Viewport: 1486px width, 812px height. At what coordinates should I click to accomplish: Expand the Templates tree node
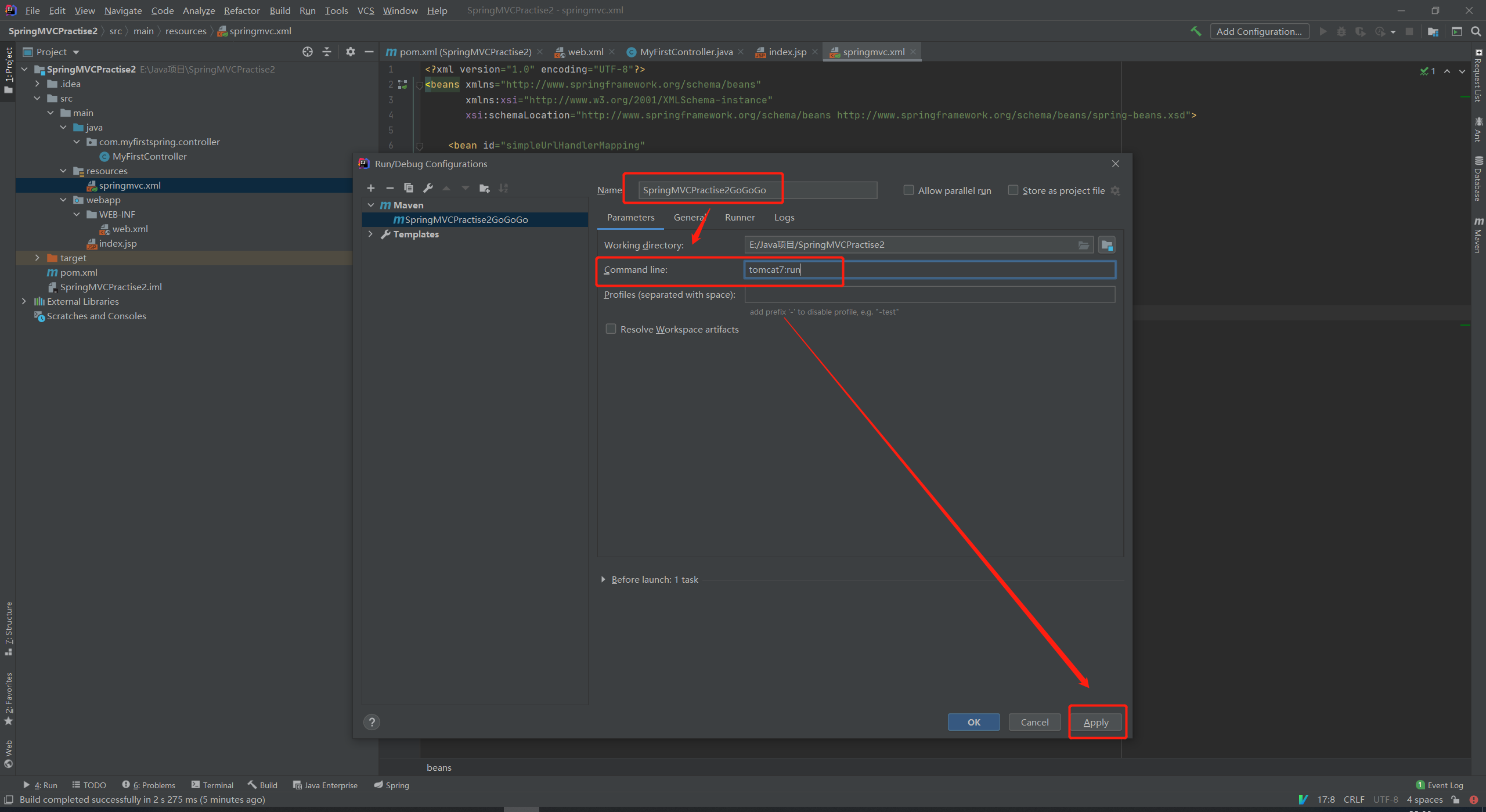371,234
